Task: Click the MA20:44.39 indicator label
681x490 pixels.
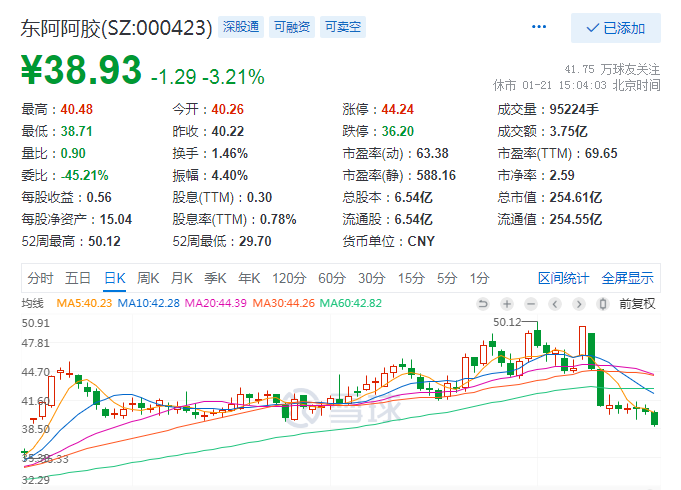Action: click(x=216, y=303)
